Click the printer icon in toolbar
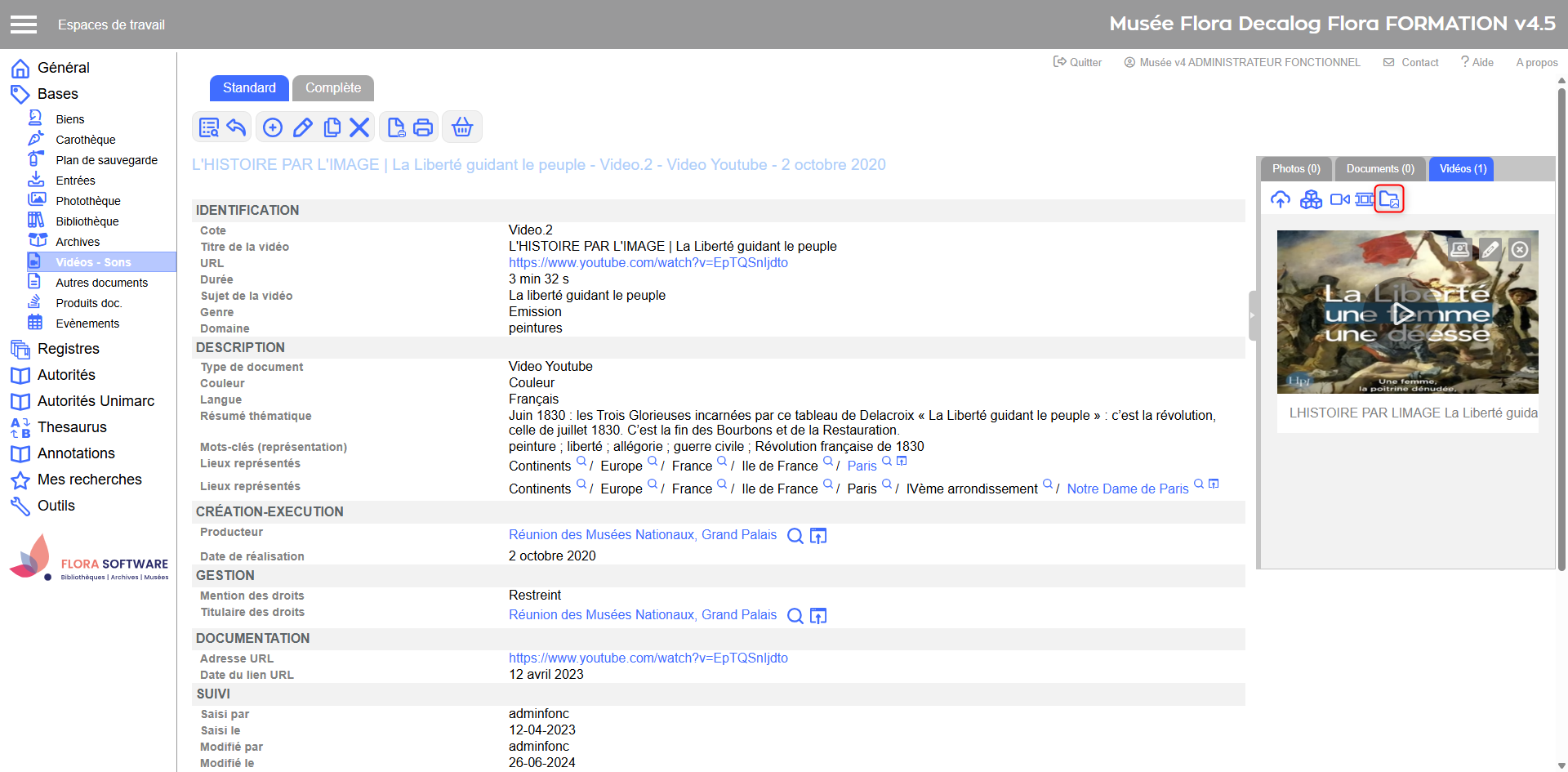 (423, 127)
